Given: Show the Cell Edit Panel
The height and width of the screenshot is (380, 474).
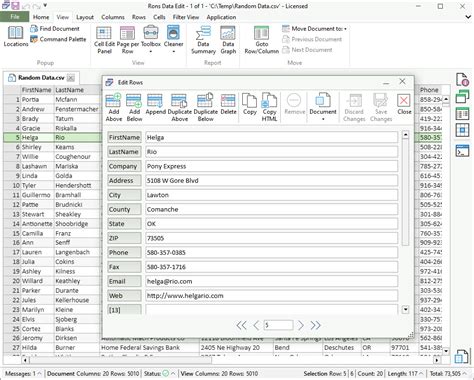Looking at the screenshot, I should [x=104, y=40].
